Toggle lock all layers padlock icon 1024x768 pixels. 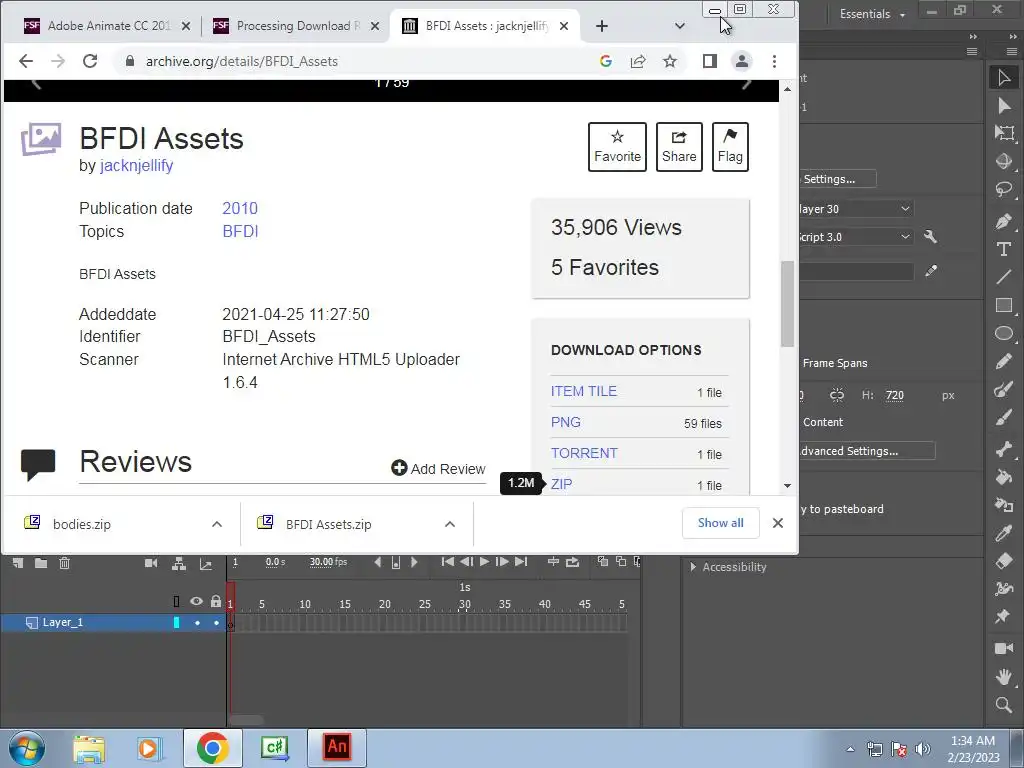(x=216, y=601)
